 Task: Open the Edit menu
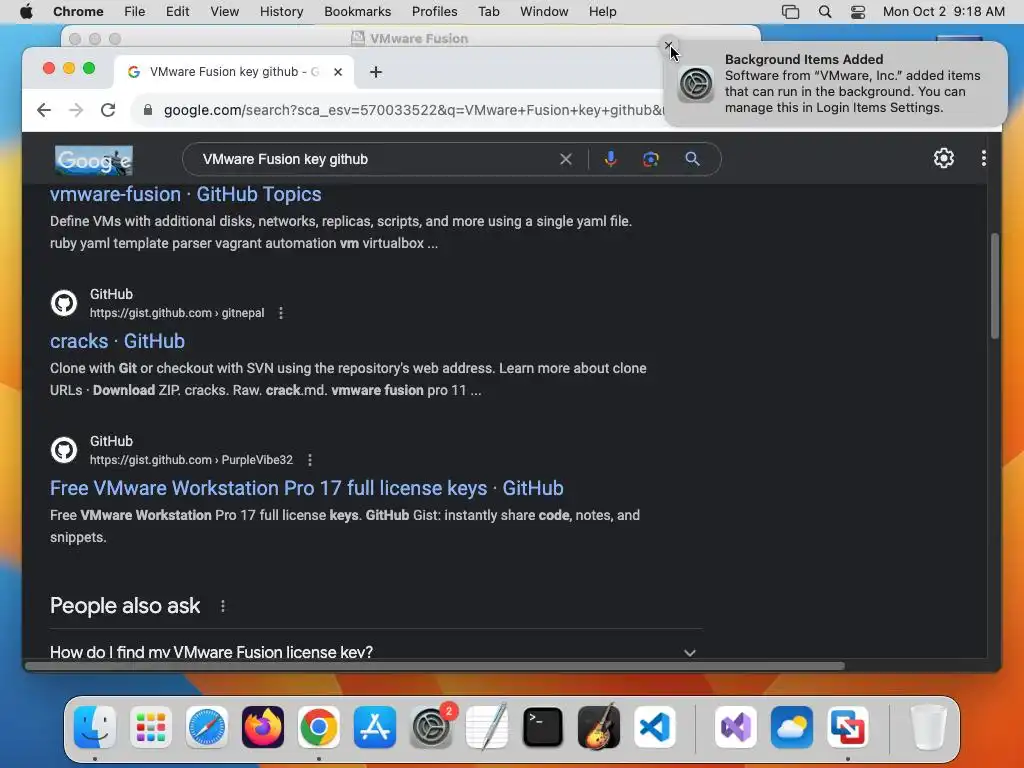[177, 12]
